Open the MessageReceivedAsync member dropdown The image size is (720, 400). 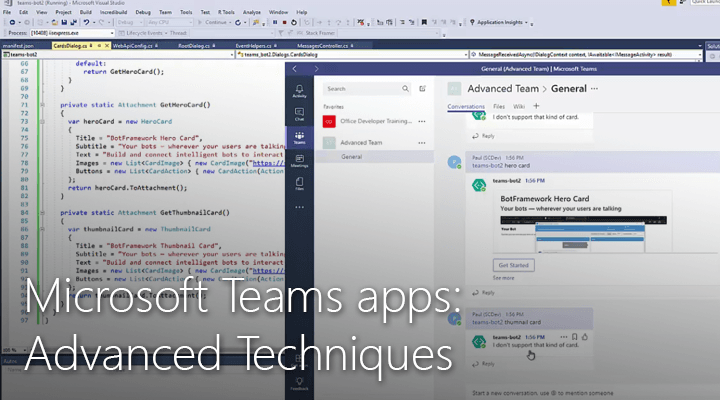(585, 54)
